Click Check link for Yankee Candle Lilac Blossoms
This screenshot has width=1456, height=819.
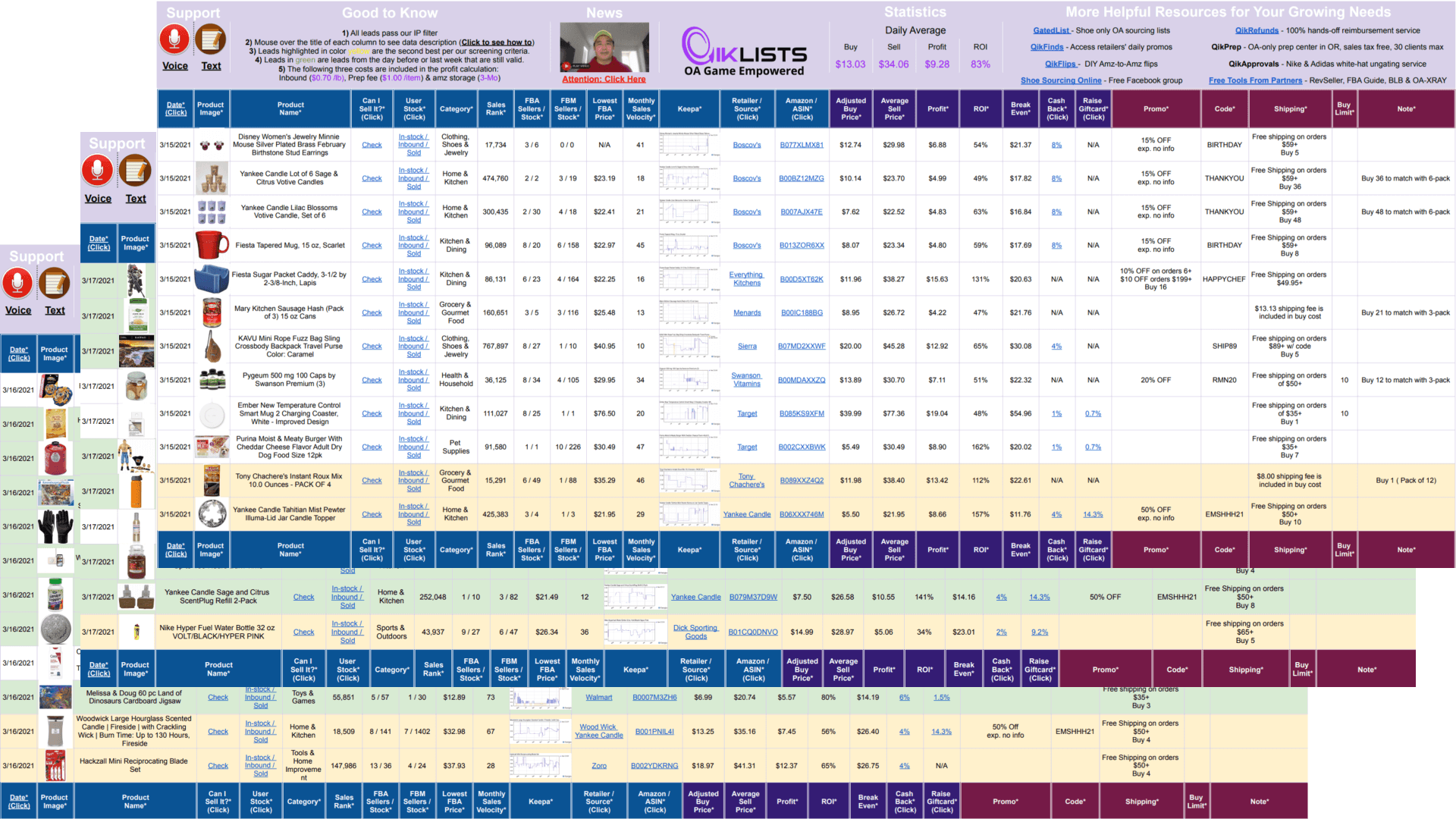pos(372,212)
